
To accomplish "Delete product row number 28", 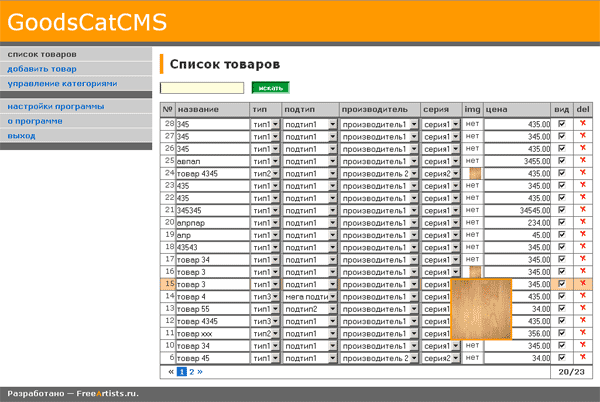I will (x=583, y=124).
